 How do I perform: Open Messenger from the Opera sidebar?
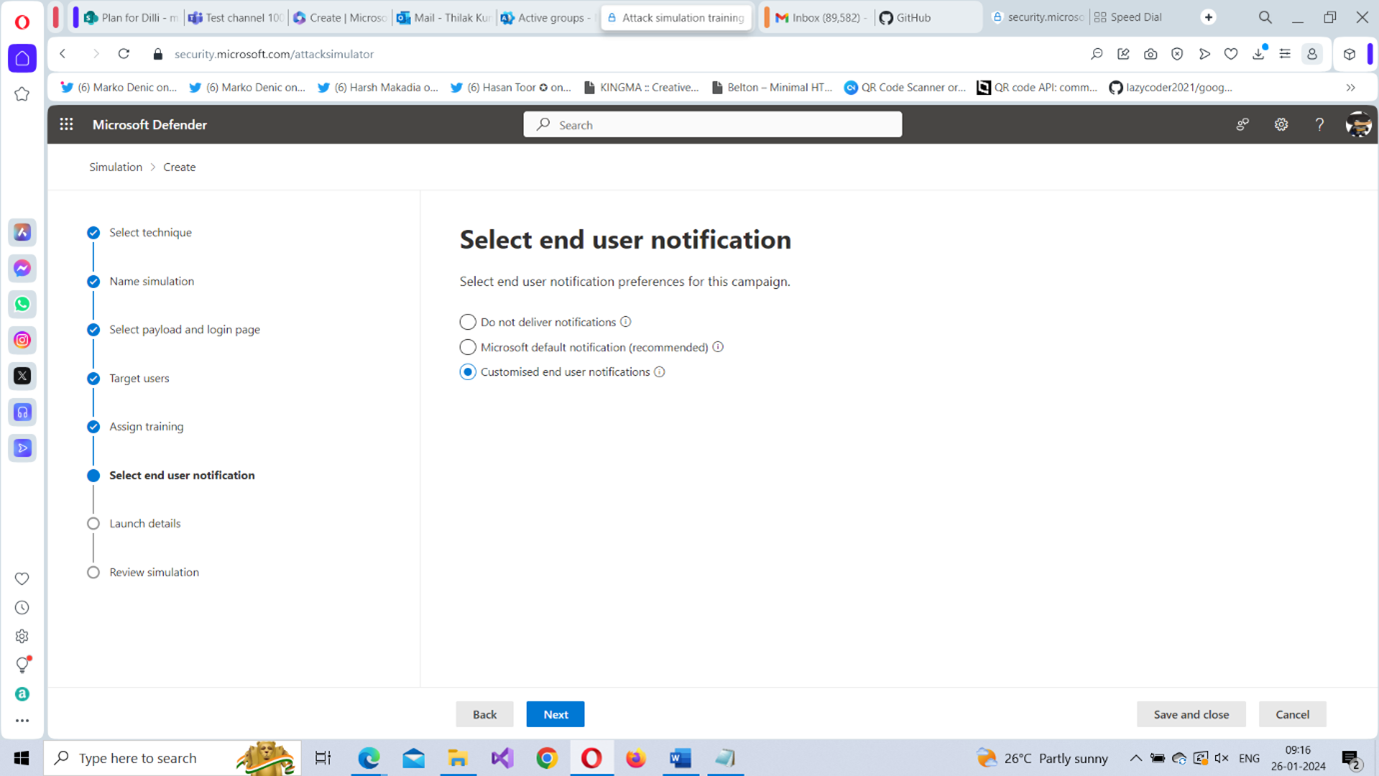pyautogui.click(x=22, y=268)
